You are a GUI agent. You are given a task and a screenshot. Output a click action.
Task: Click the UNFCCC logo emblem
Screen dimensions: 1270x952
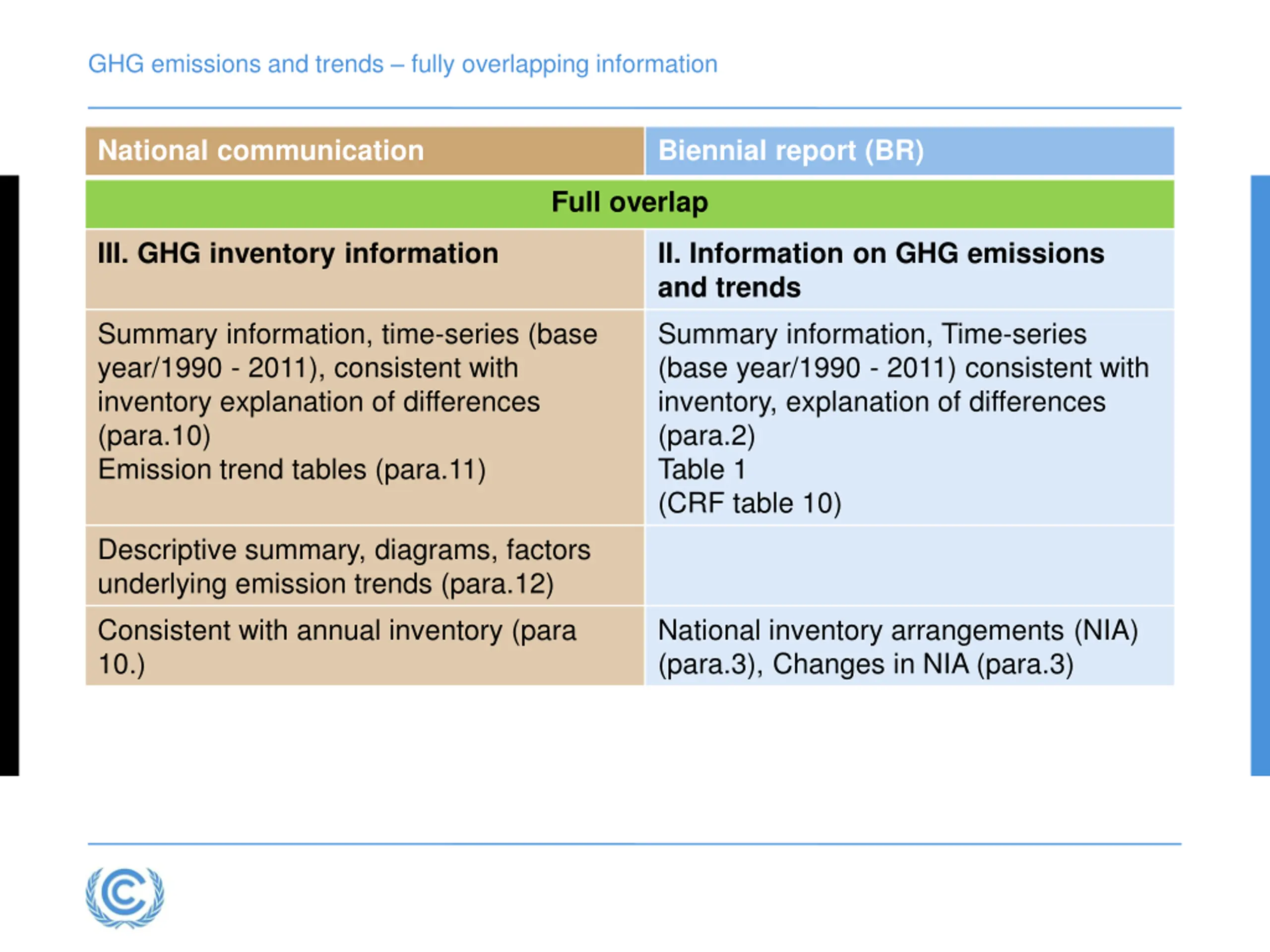(125, 897)
